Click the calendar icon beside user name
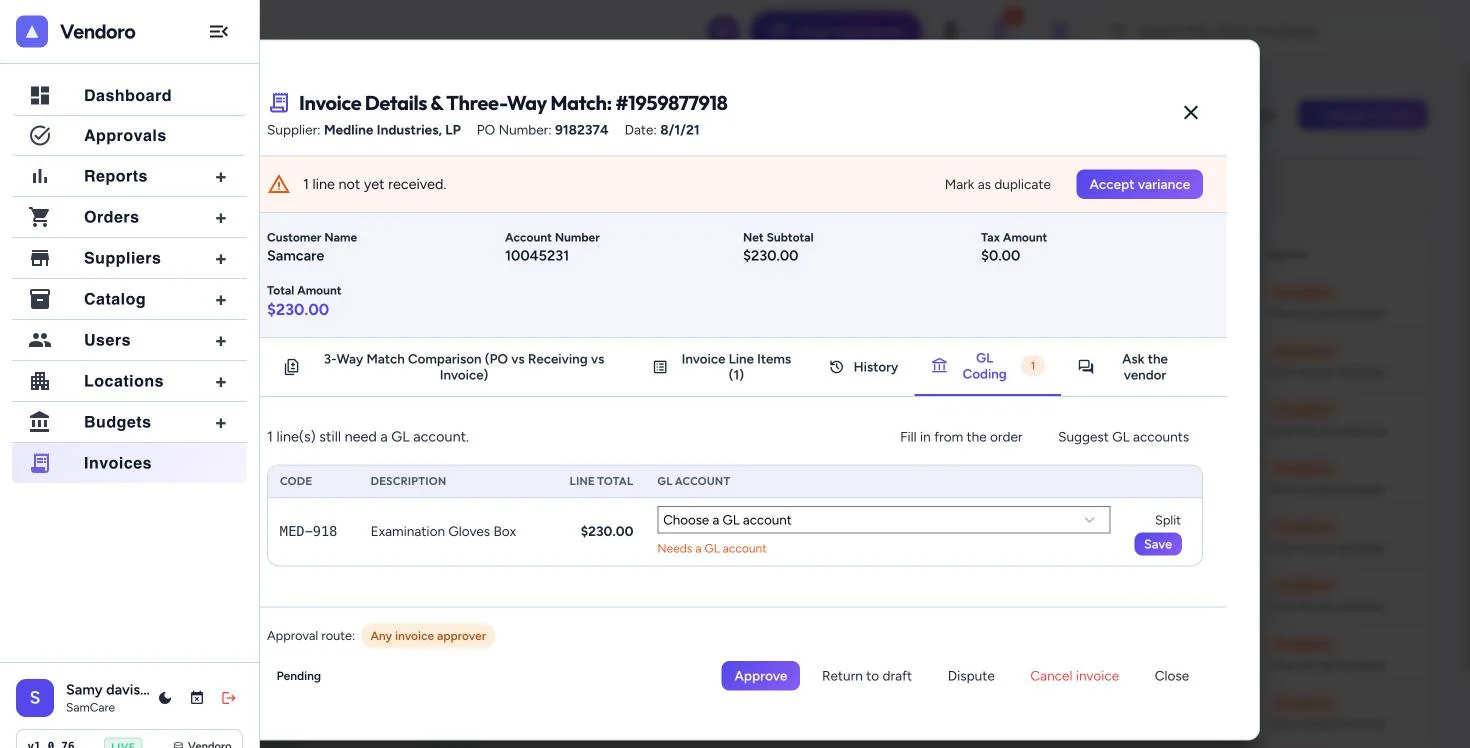1470x748 pixels. tap(197, 698)
